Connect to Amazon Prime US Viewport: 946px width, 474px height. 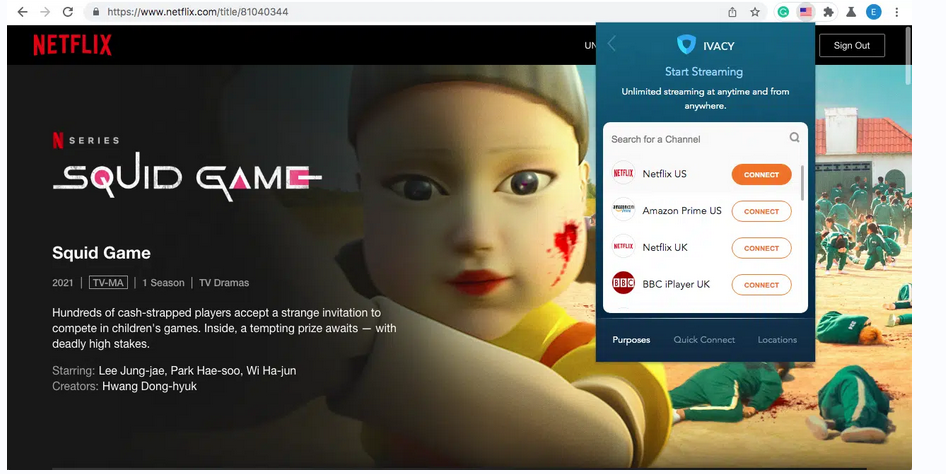pyautogui.click(x=761, y=211)
